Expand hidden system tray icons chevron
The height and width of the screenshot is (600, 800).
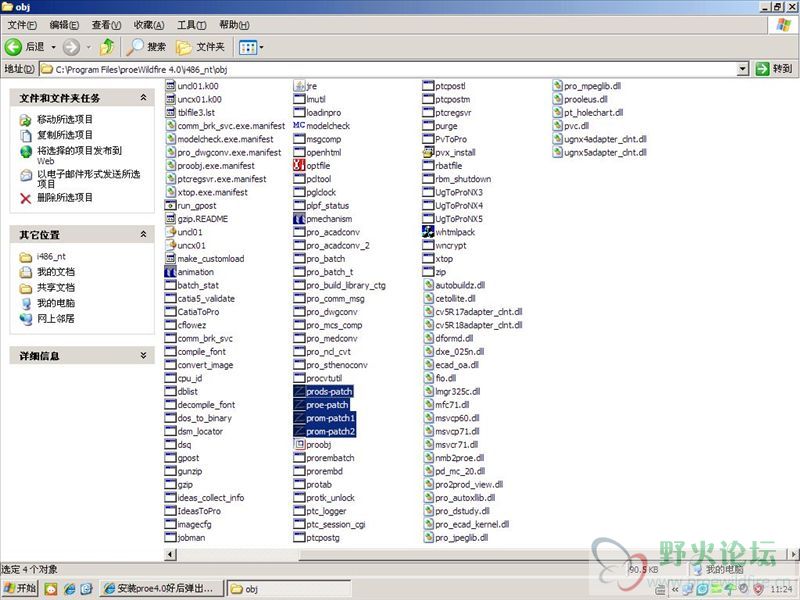(x=674, y=589)
